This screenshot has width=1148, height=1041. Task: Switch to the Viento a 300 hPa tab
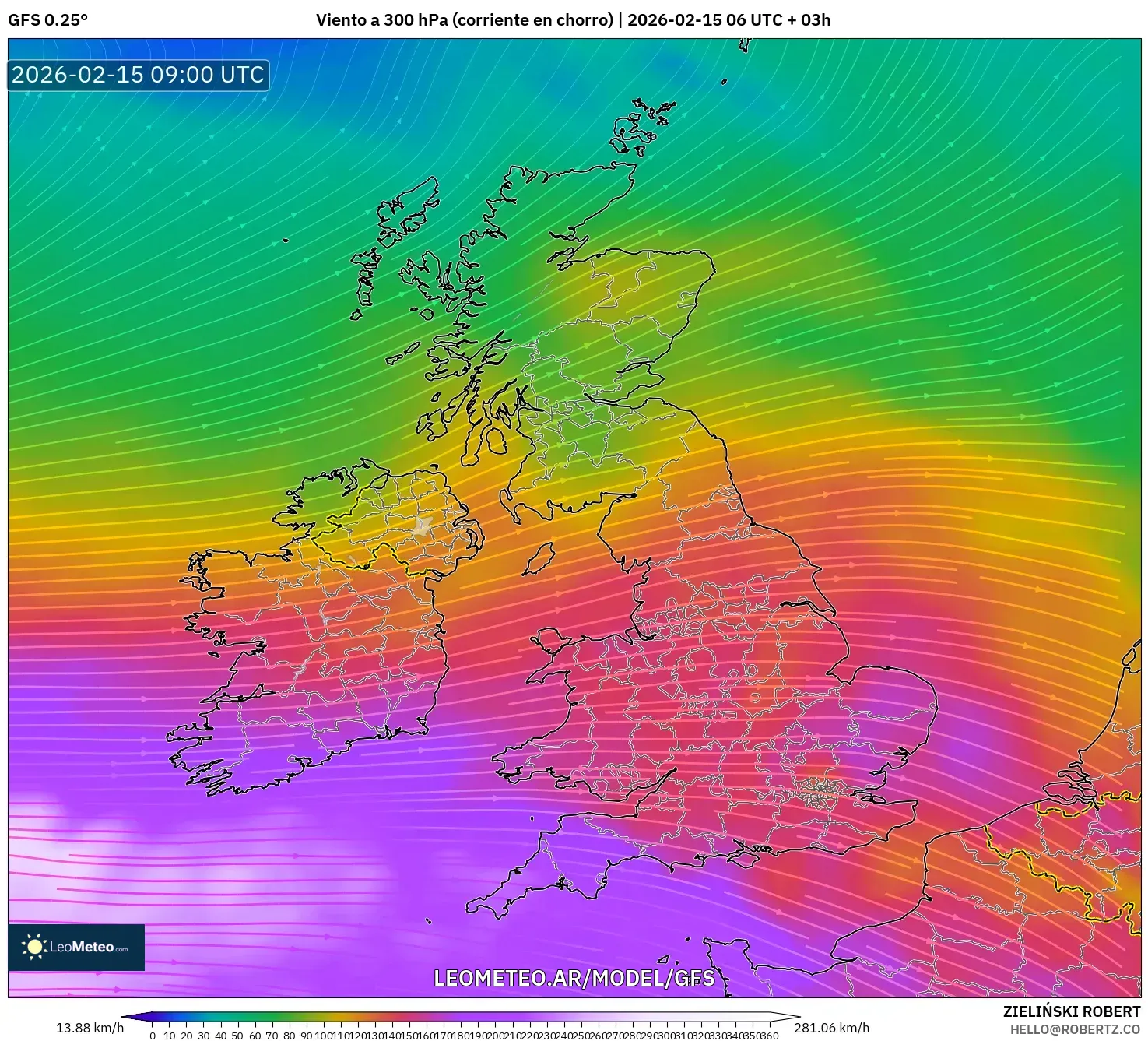point(381,21)
